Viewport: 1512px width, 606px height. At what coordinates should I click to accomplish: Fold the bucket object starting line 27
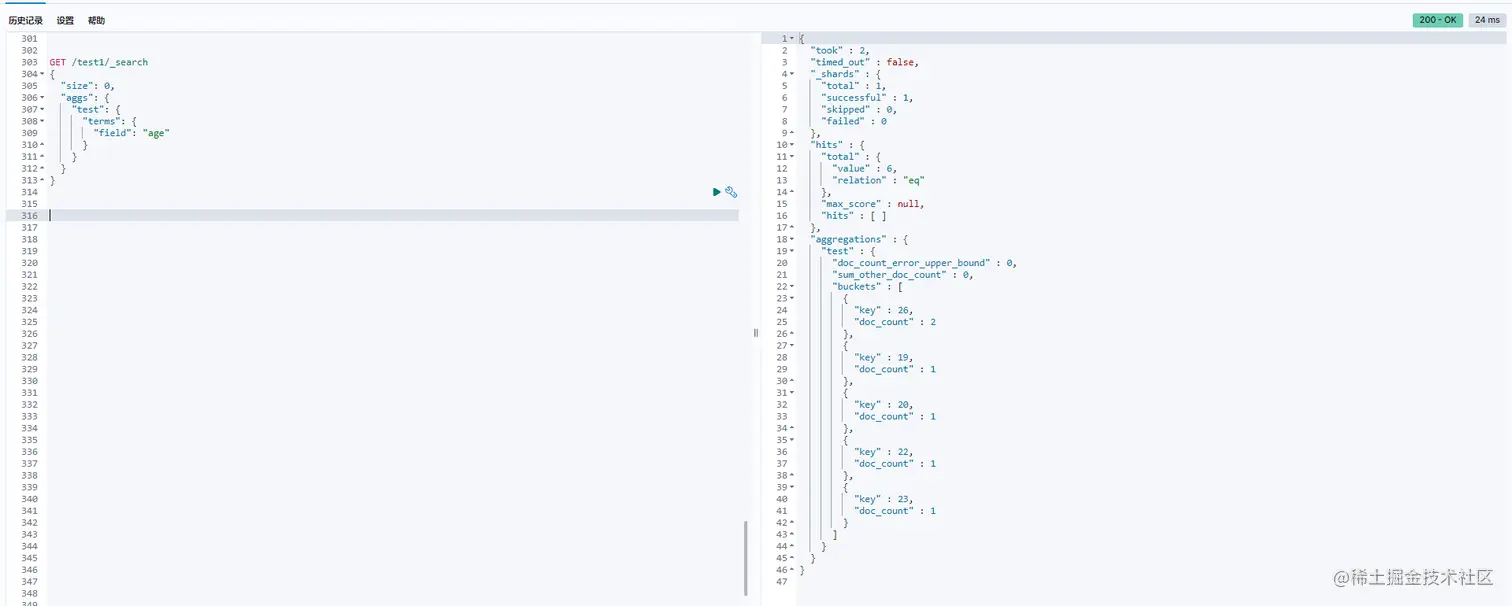(x=792, y=346)
